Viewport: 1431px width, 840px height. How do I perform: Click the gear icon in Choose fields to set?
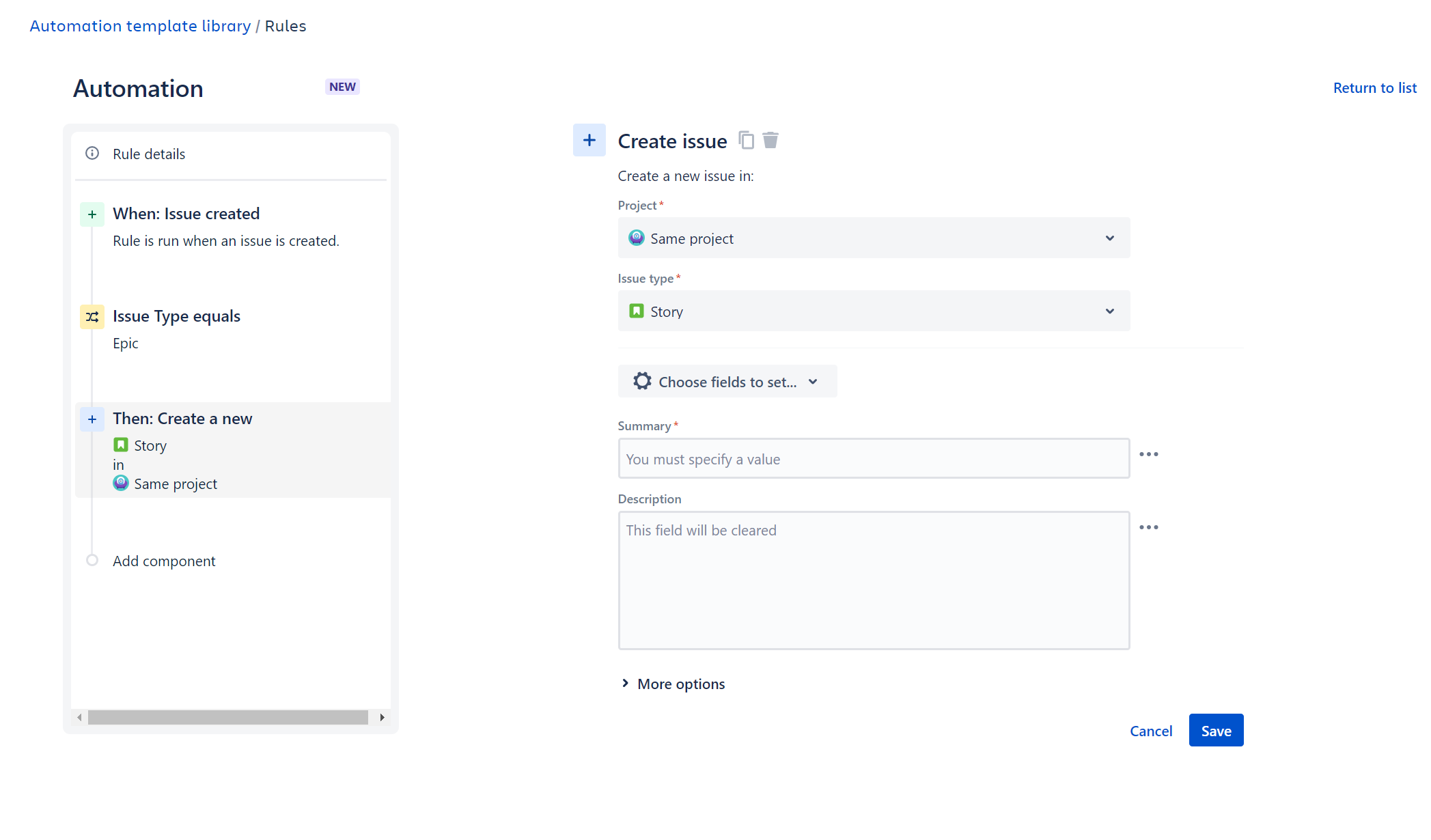641,381
